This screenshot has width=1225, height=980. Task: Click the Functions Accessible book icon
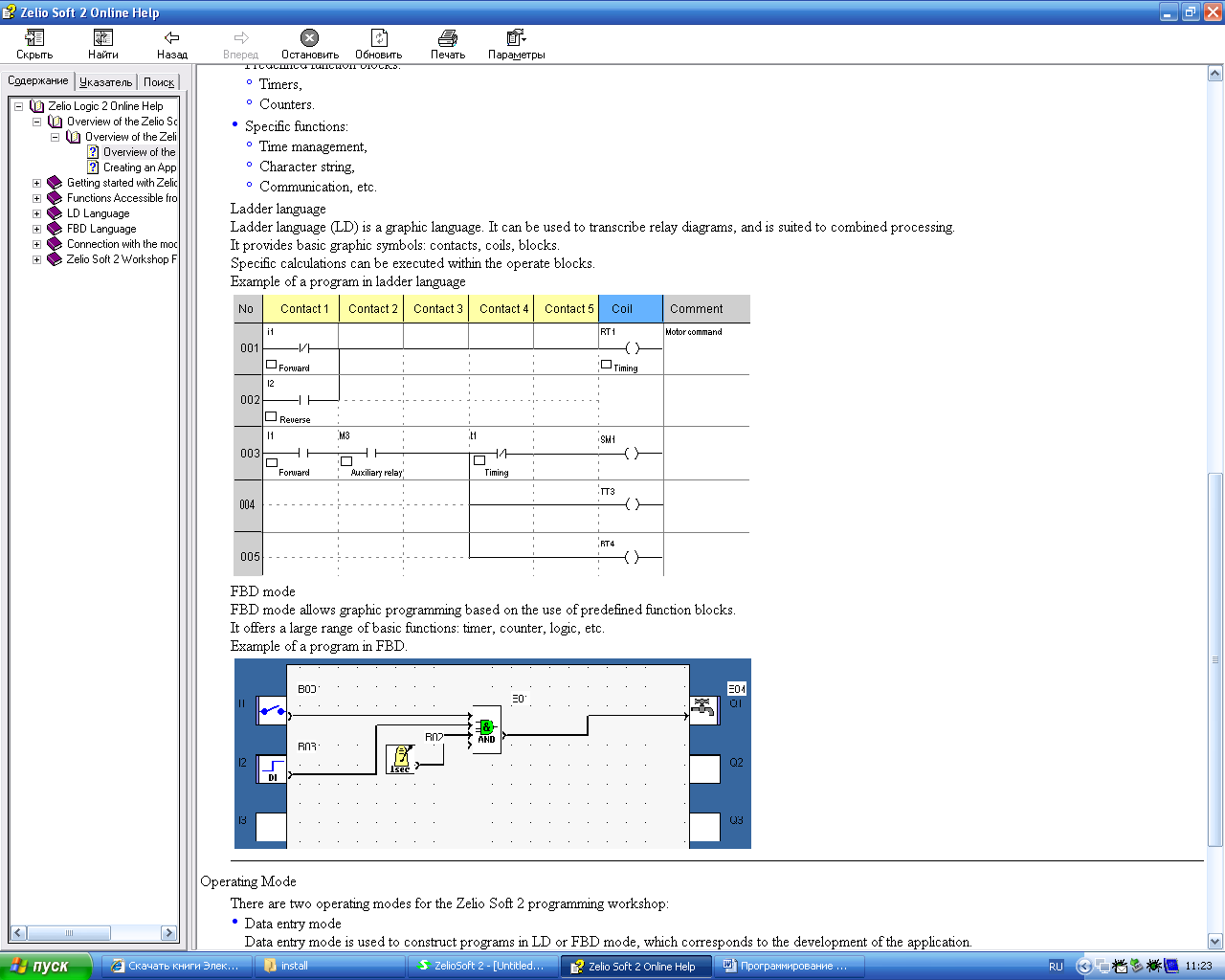coord(55,198)
